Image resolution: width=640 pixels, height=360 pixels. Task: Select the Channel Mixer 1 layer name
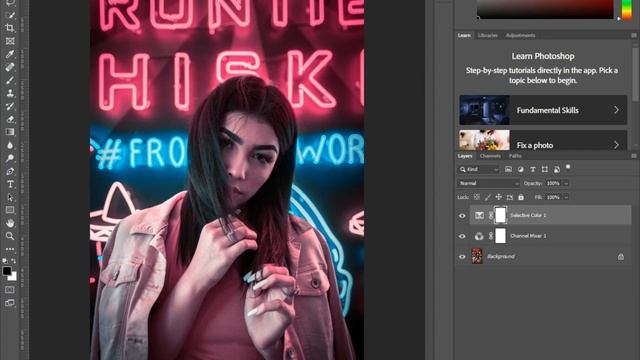tap(528, 236)
